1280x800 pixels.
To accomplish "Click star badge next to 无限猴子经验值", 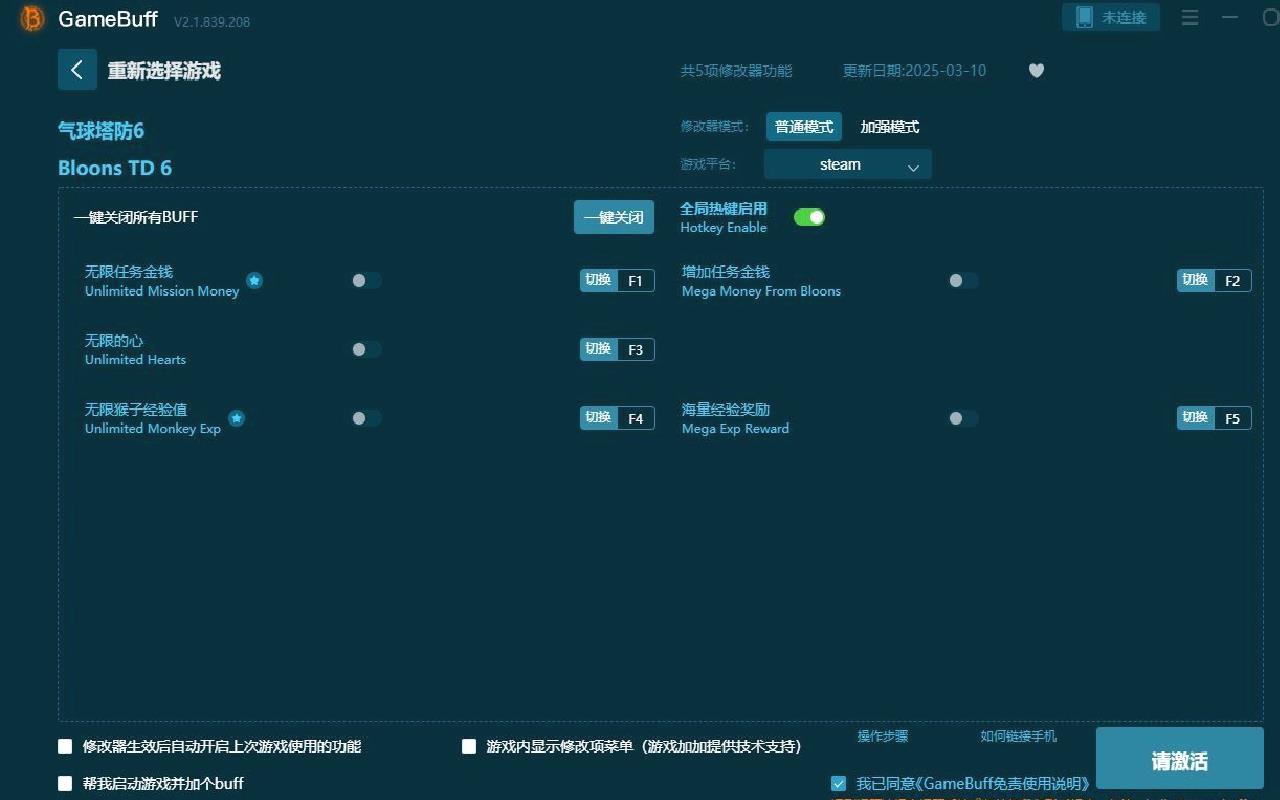I will [236, 418].
